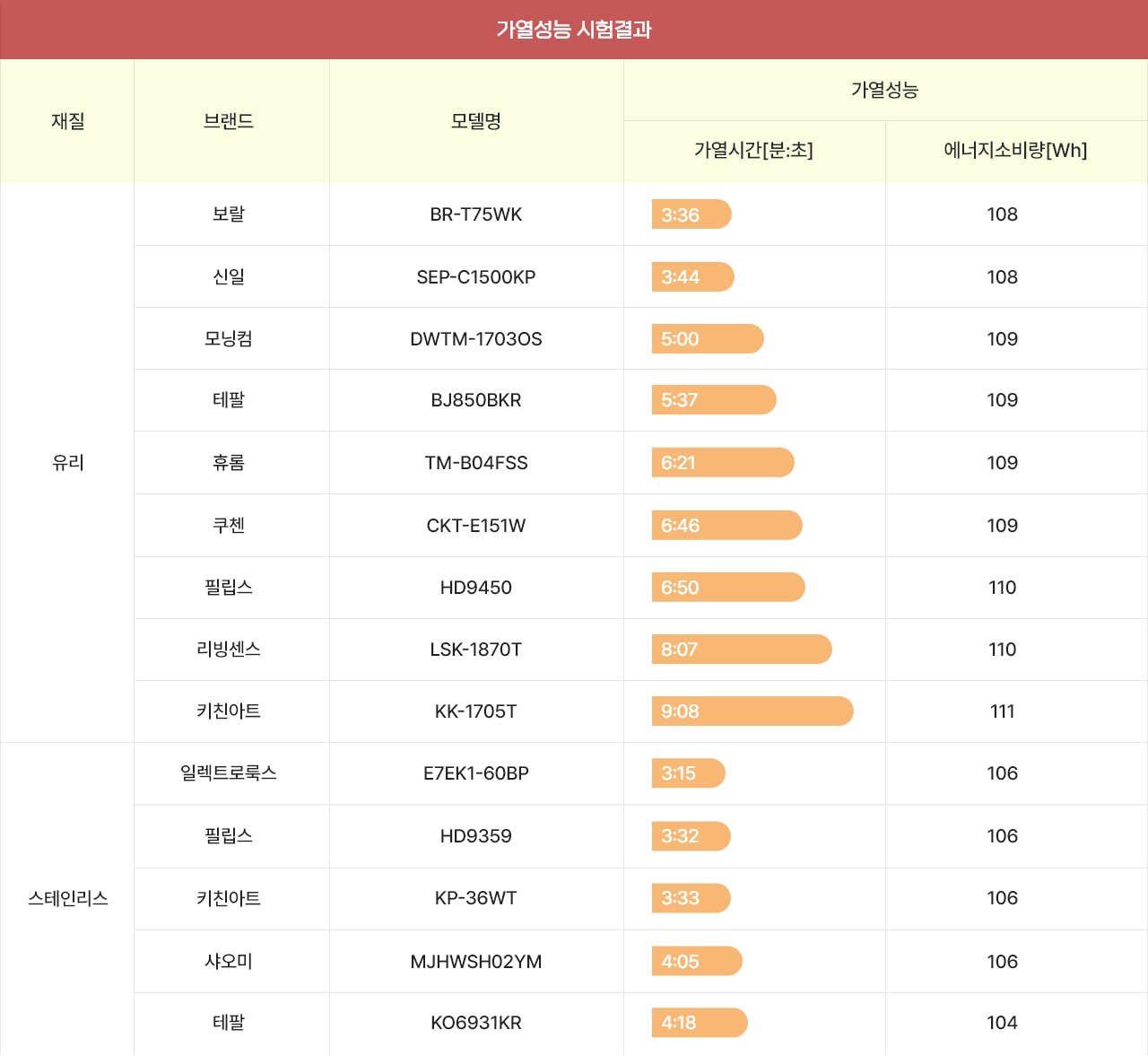Click energy value '106' in the 샤오미 row
1148x1056 pixels.
click(1003, 962)
